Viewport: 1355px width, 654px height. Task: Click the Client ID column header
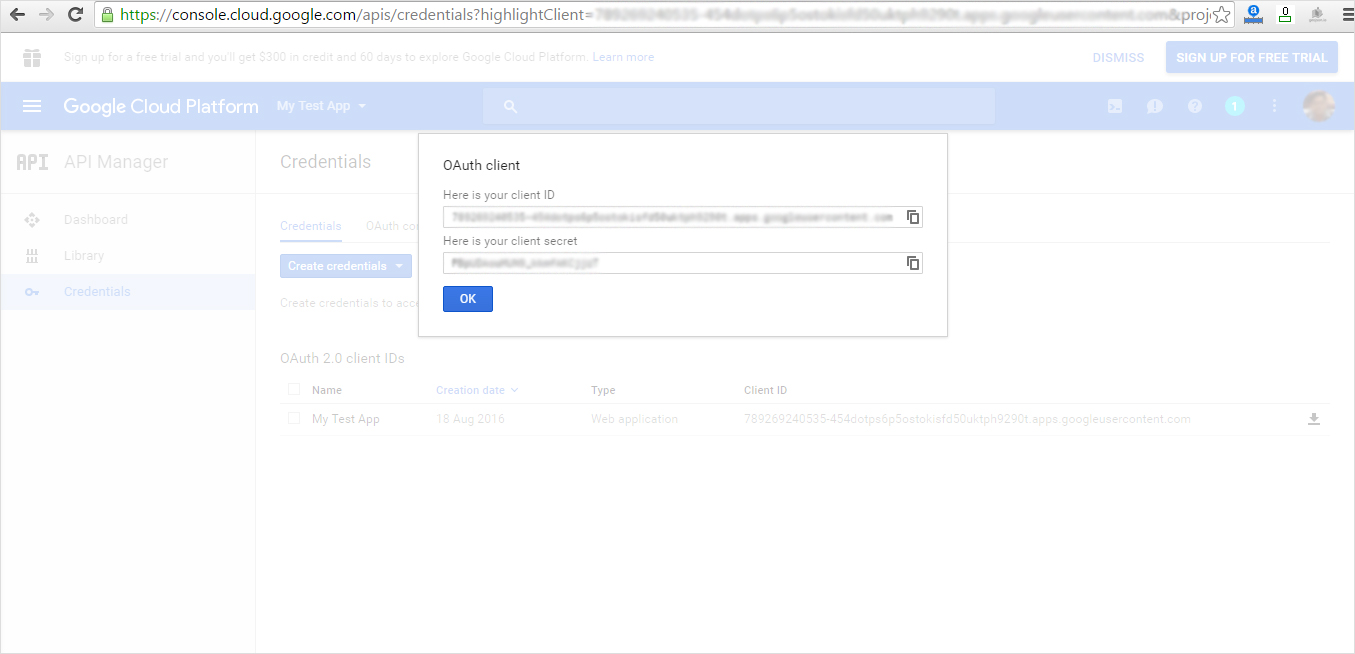click(765, 390)
